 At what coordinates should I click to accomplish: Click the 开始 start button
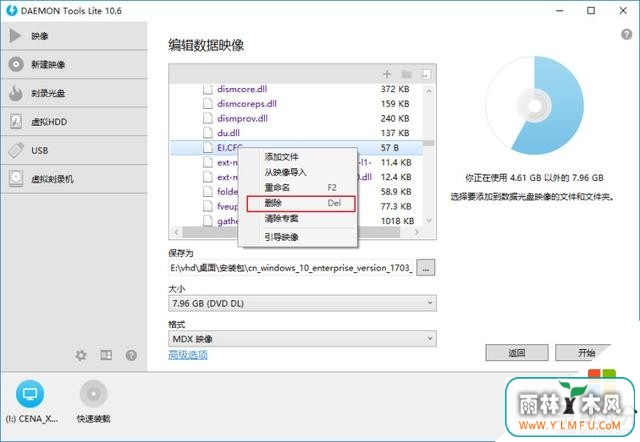[x=586, y=353]
